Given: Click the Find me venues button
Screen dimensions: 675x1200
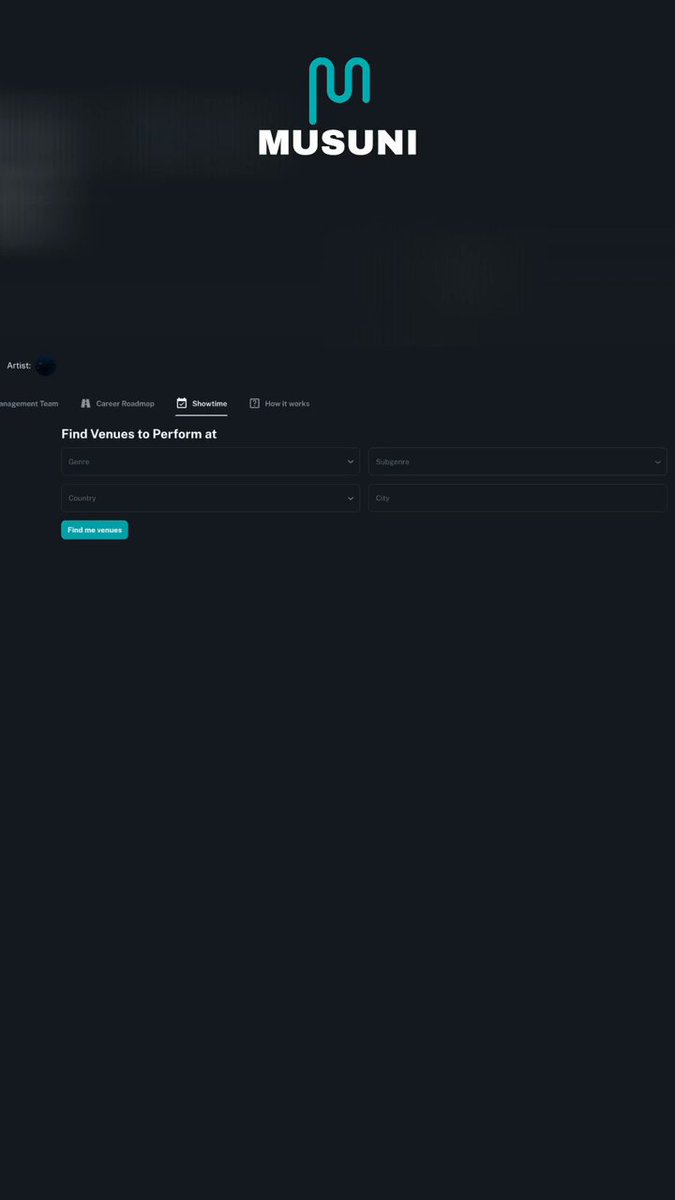Looking at the screenshot, I should [94, 530].
